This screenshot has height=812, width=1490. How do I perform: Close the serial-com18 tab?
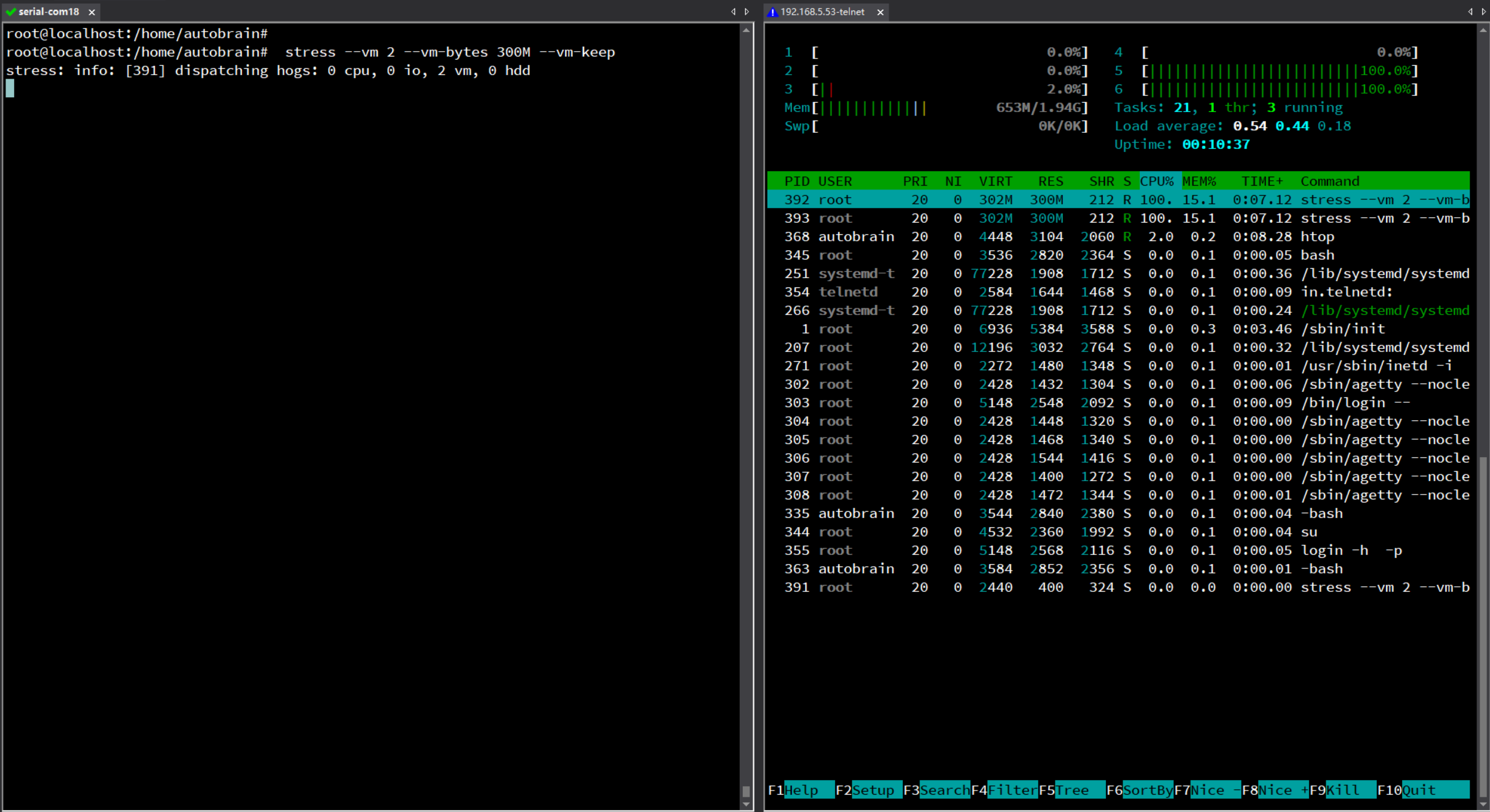tap(92, 12)
